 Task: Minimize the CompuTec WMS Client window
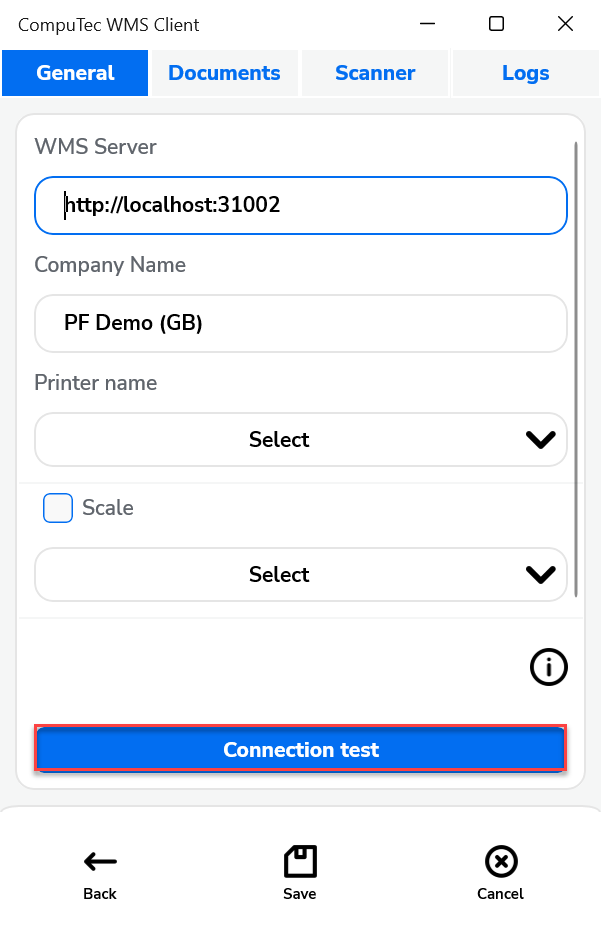pos(426,23)
